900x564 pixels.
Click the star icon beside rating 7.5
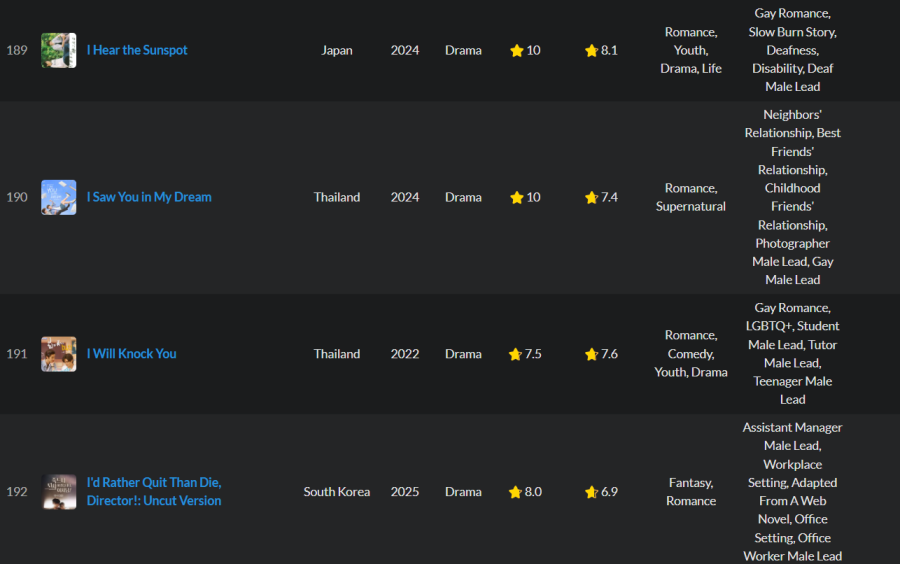click(x=515, y=354)
